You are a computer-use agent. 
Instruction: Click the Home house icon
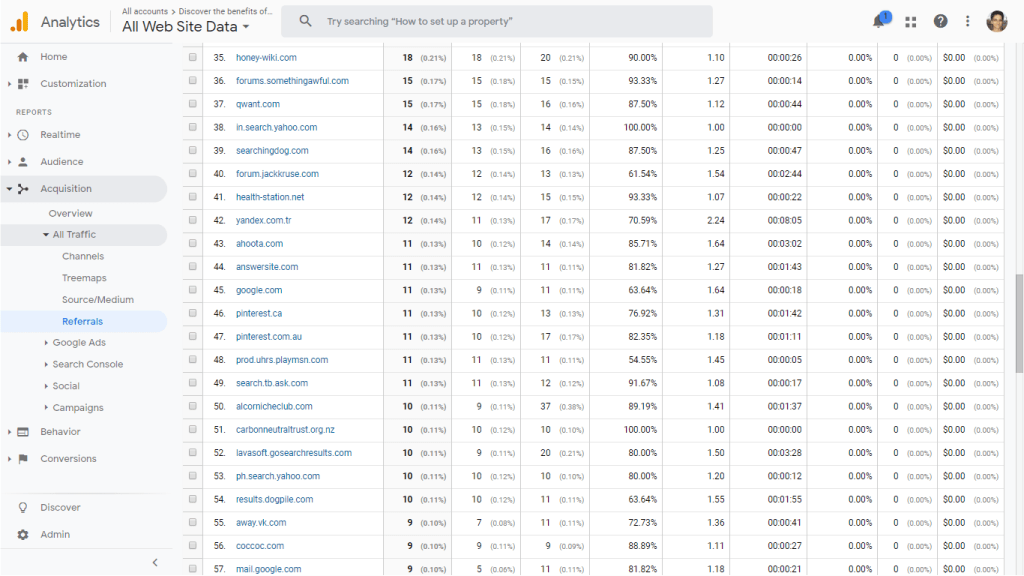(x=23, y=57)
